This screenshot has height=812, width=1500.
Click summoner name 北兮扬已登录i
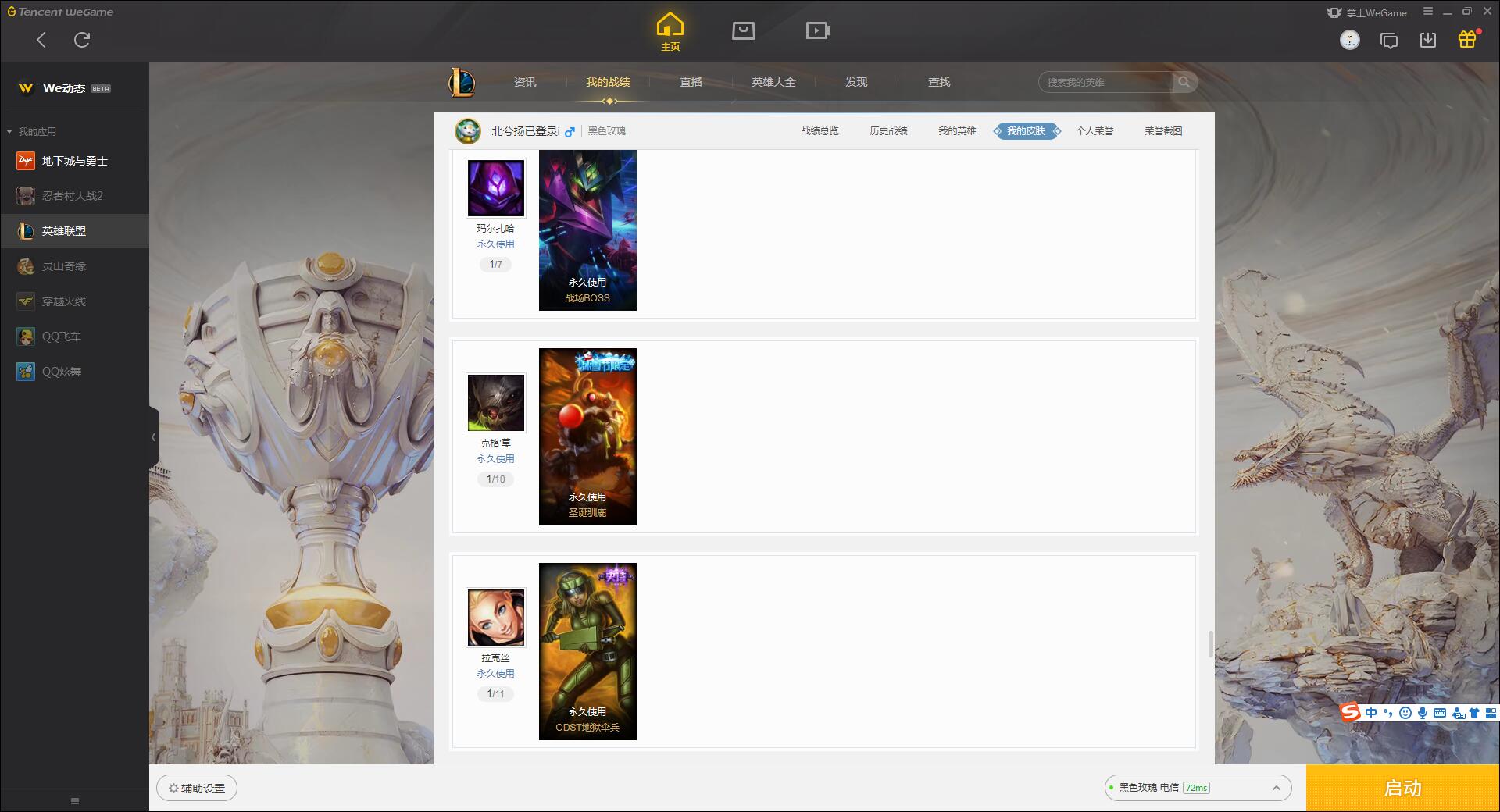click(x=525, y=131)
